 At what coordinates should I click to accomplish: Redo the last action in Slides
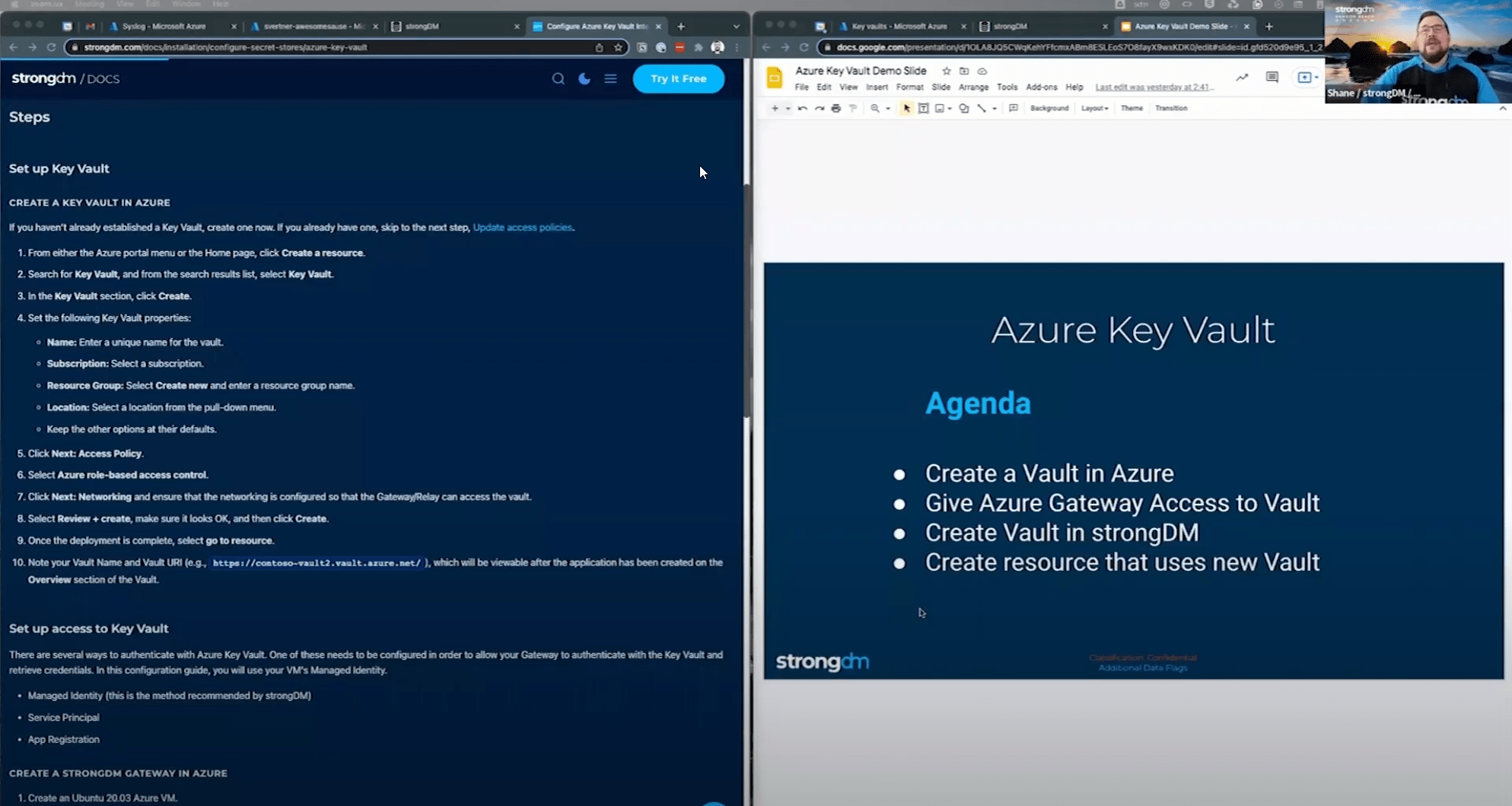pyautogui.click(x=819, y=108)
